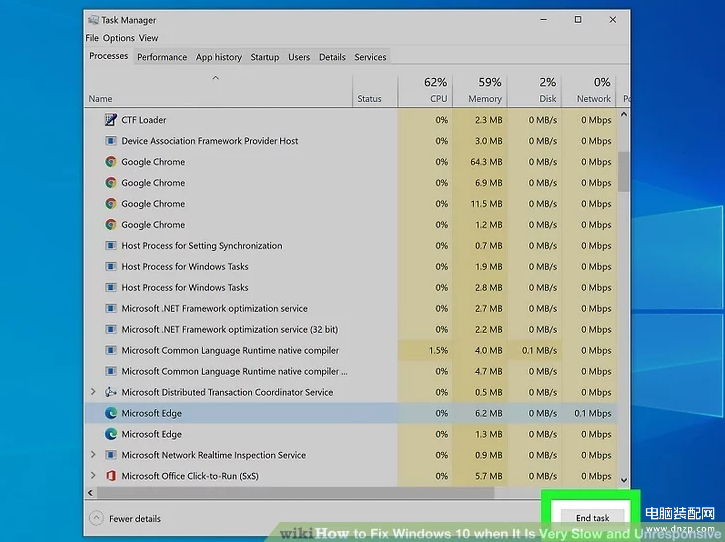Switch to the Performance tab
Viewport: 725px width, 542px height.
(x=162, y=57)
